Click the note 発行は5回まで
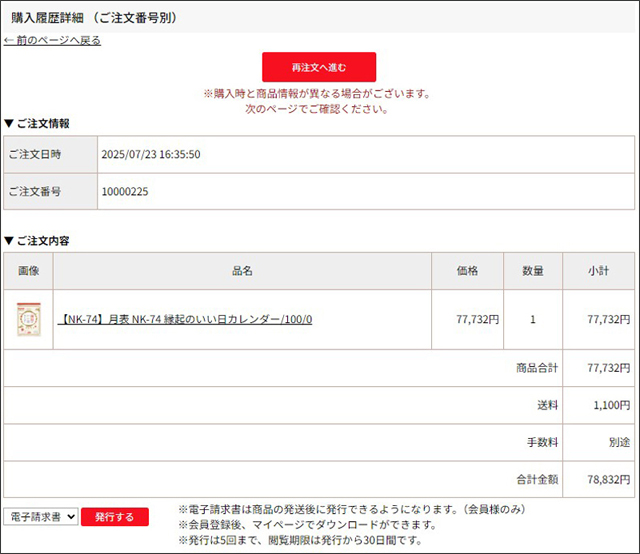640x554 pixels. pyautogui.click(x=300, y=541)
